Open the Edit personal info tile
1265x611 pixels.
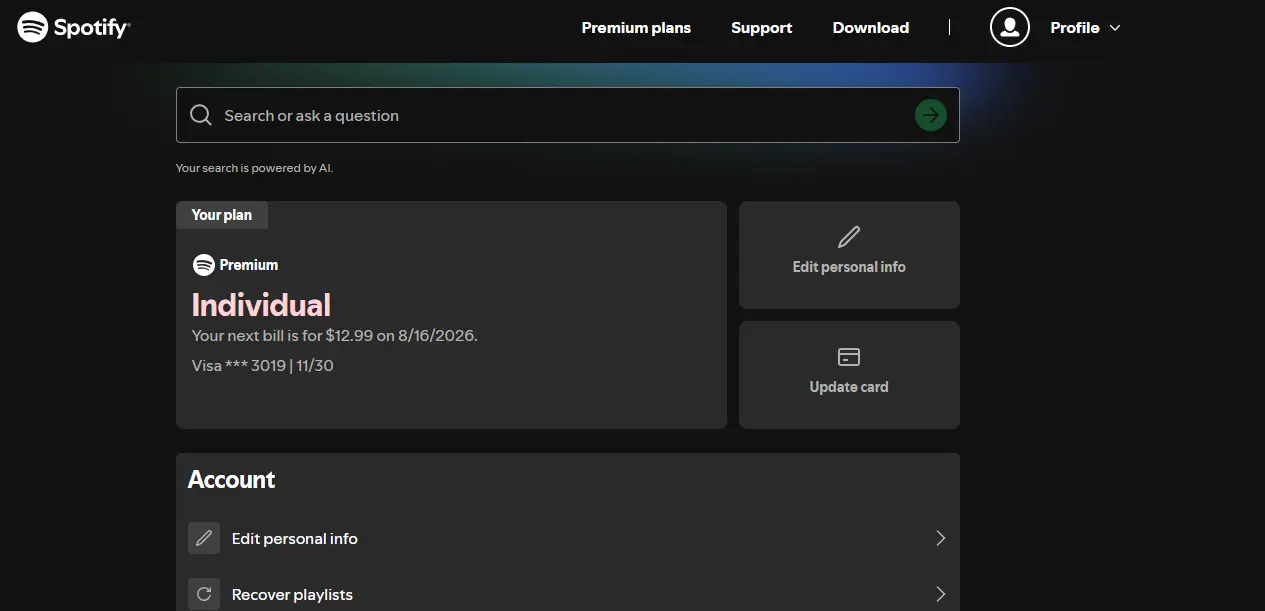pyautogui.click(x=849, y=255)
